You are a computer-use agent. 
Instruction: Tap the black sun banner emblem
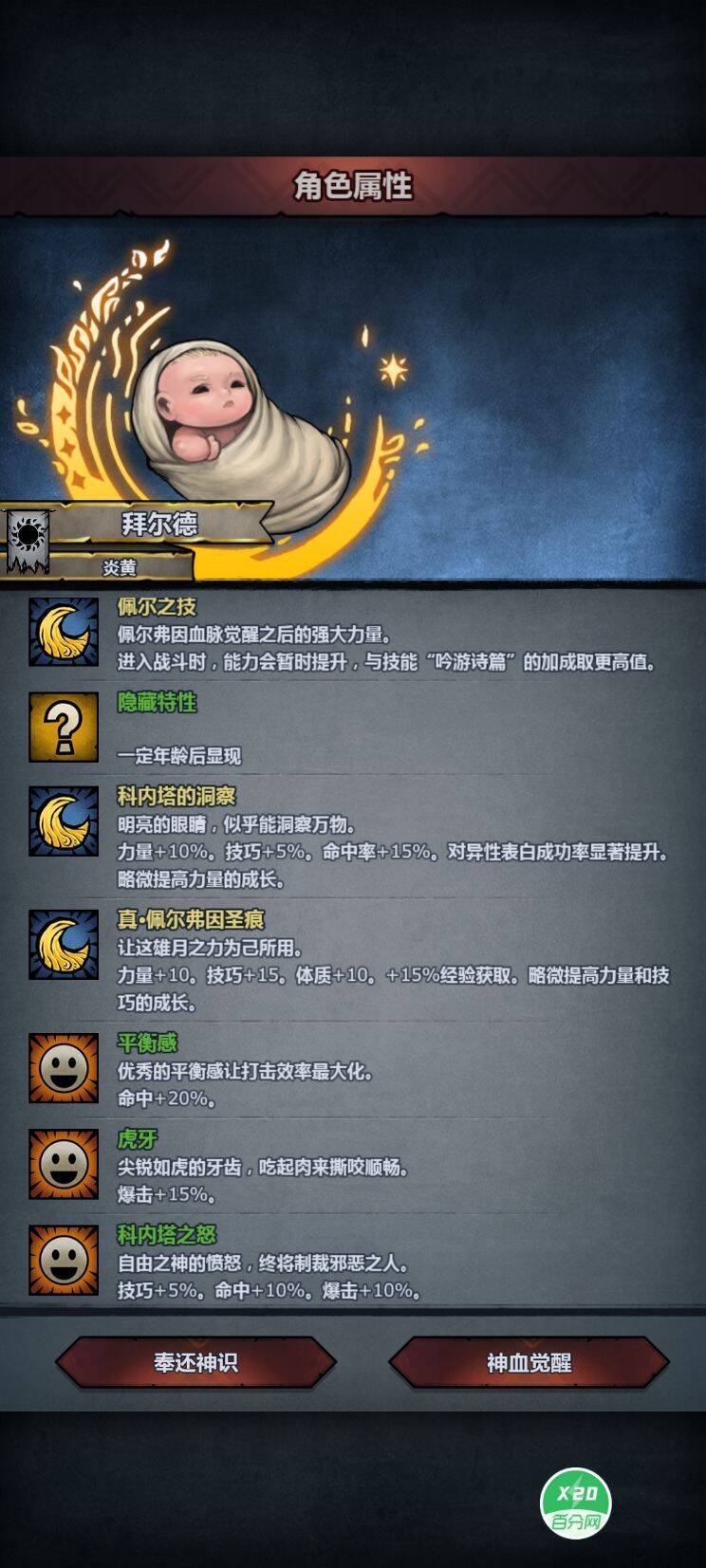click(x=28, y=539)
